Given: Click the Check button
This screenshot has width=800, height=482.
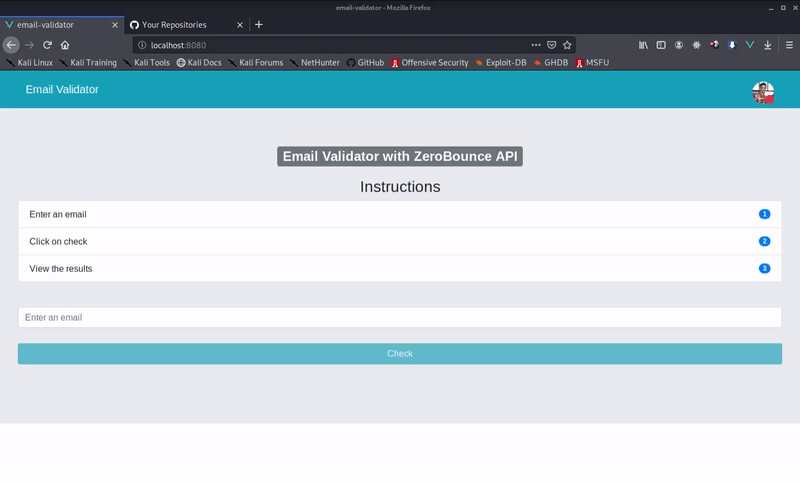Looking at the screenshot, I should point(400,353).
